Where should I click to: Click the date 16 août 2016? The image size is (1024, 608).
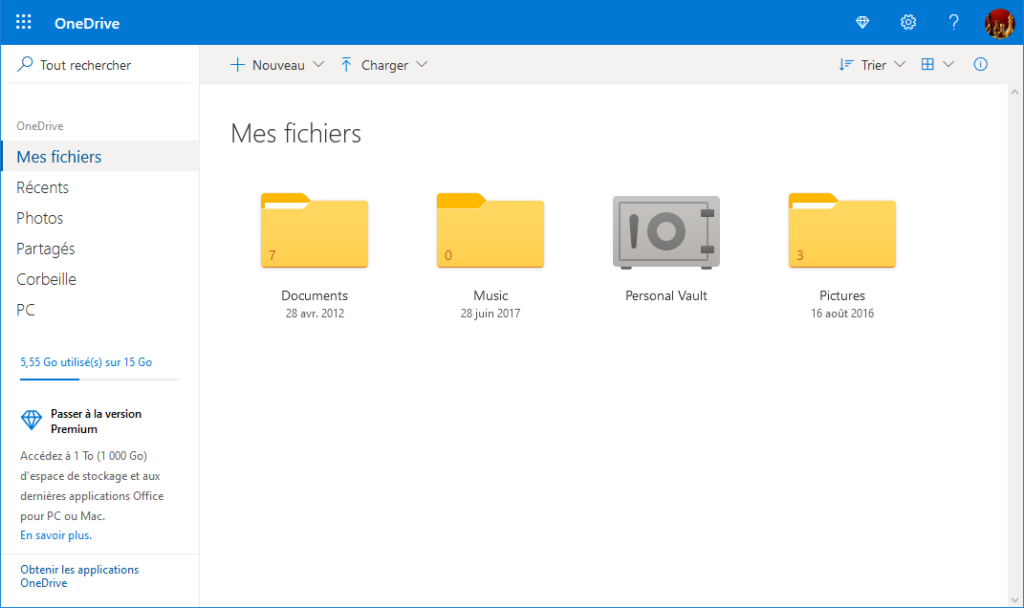(x=842, y=313)
